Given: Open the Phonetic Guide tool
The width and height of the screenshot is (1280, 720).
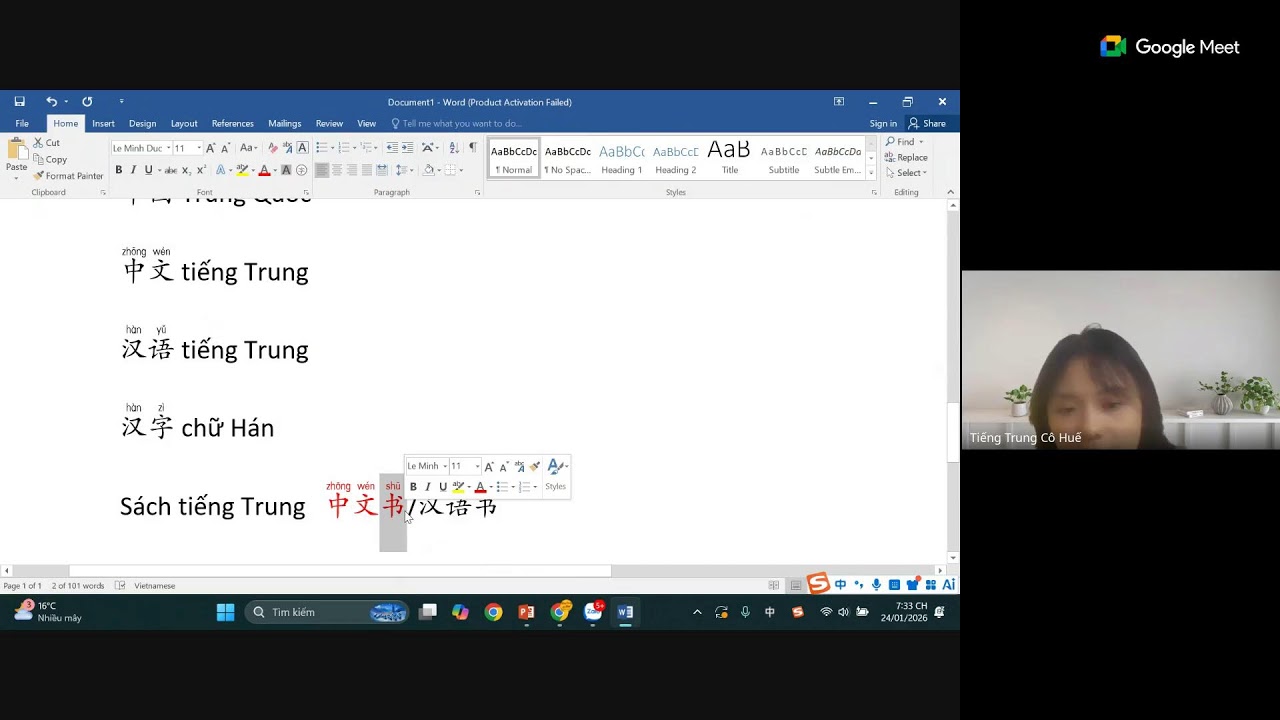Looking at the screenshot, I should pos(287,148).
